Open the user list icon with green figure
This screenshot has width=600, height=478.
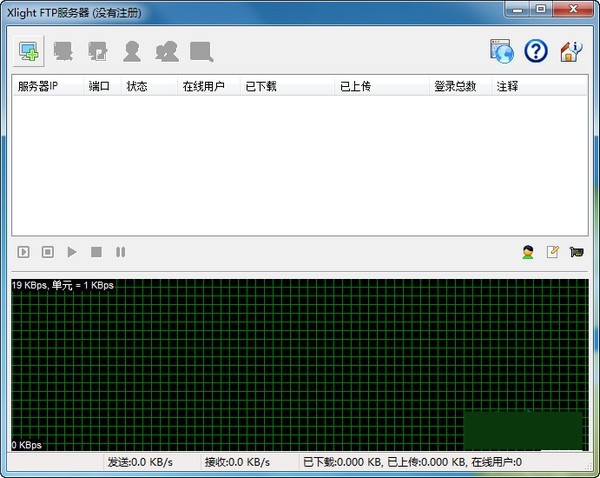[x=527, y=252]
